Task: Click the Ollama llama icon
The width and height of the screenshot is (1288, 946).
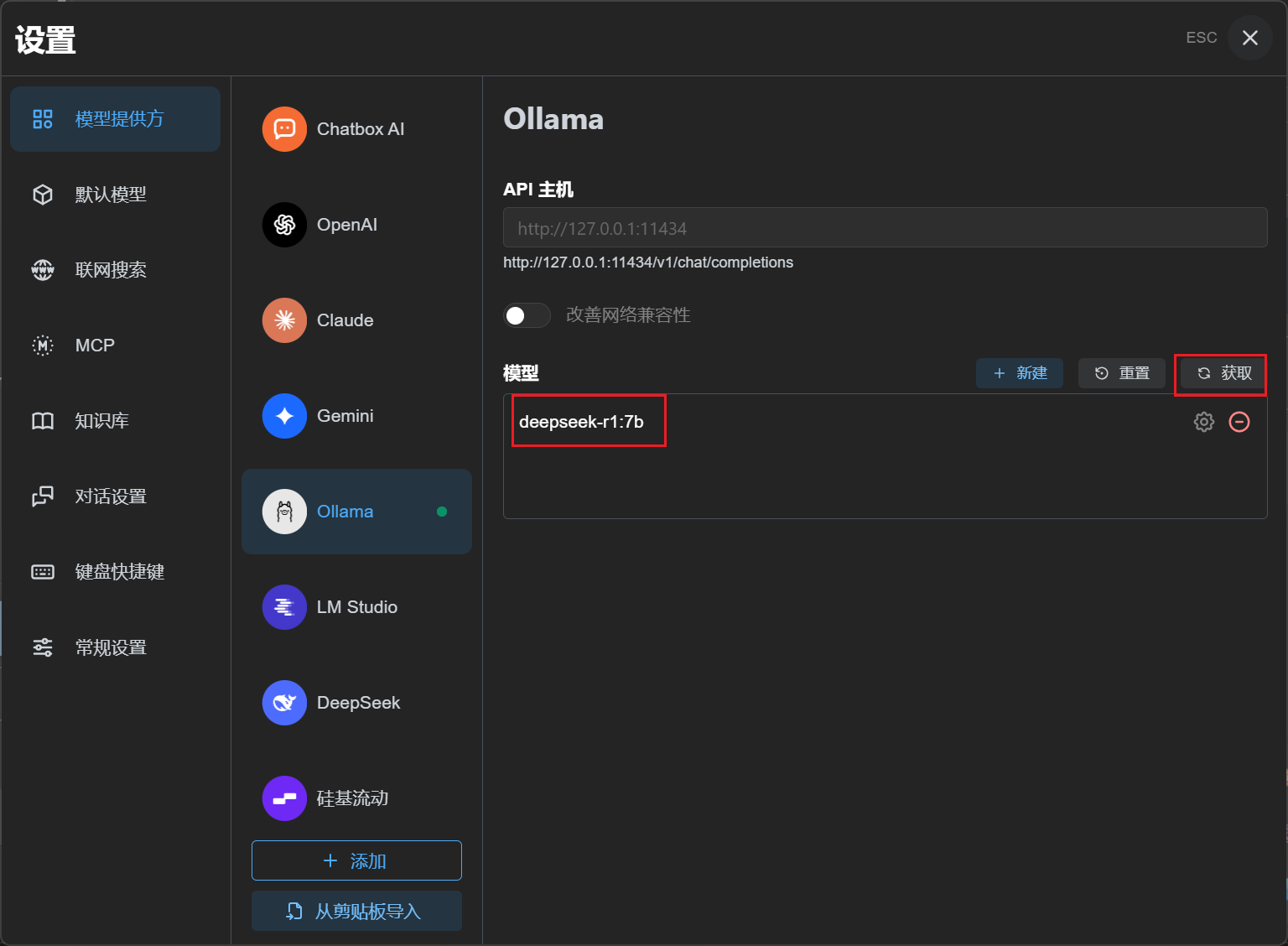Action: pos(284,512)
